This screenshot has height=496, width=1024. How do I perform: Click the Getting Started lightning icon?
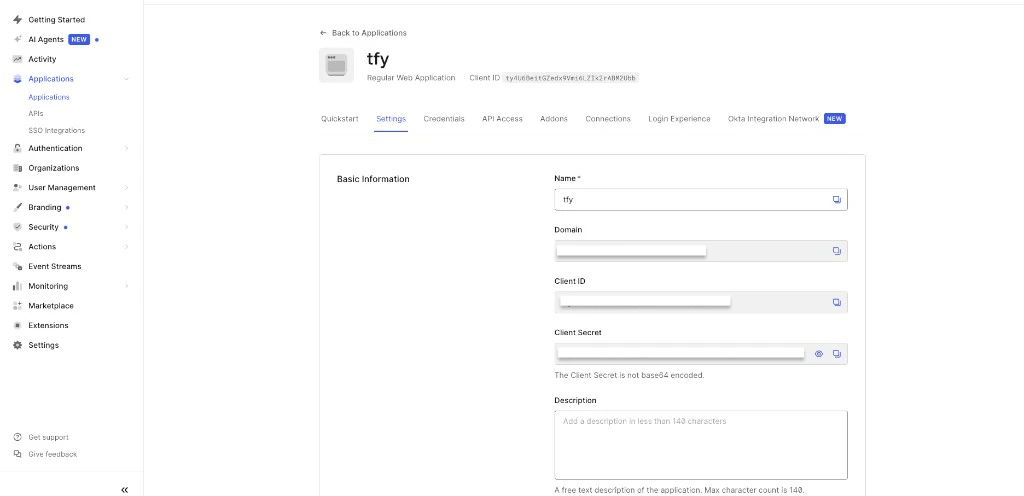click(18, 20)
